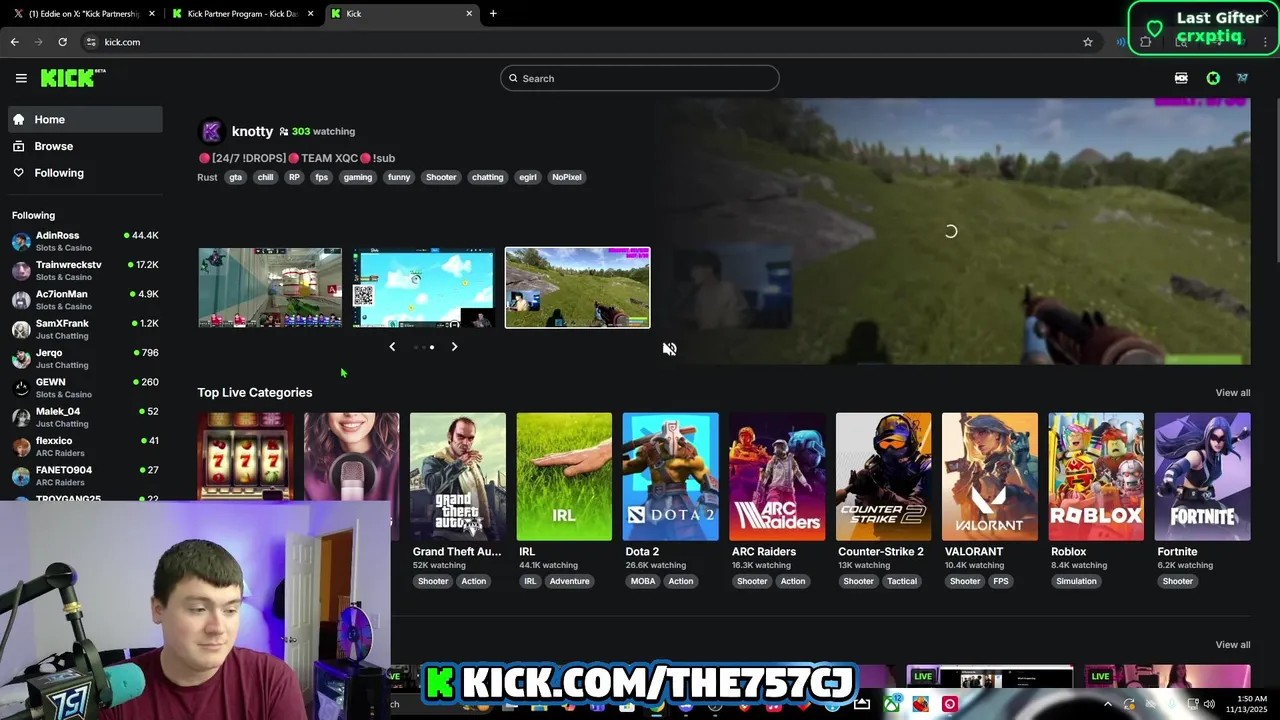Open SamXFrank channel from Following list
The height and width of the screenshot is (720, 1280).
(x=85, y=329)
